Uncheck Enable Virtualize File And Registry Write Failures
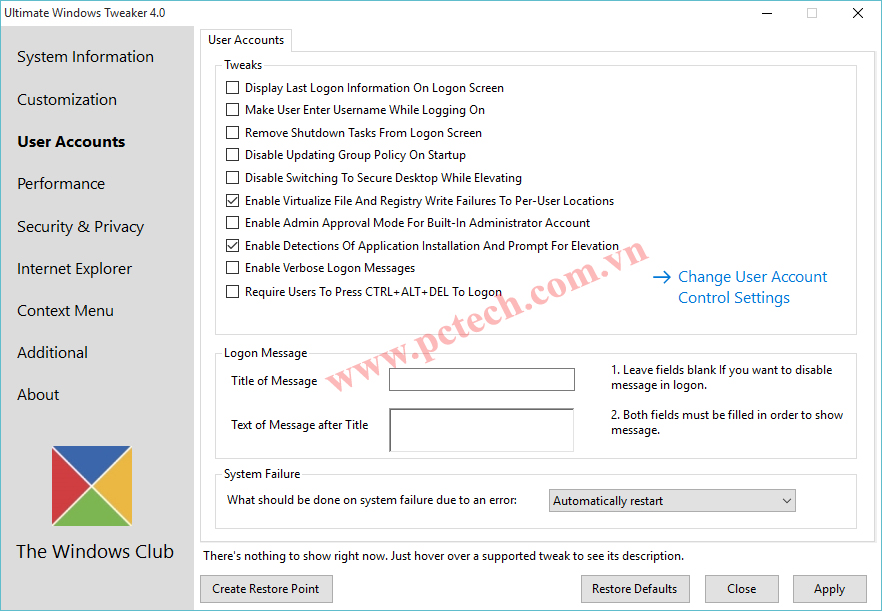Viewport: 882px width, 611px height. (x=232, y=200)
